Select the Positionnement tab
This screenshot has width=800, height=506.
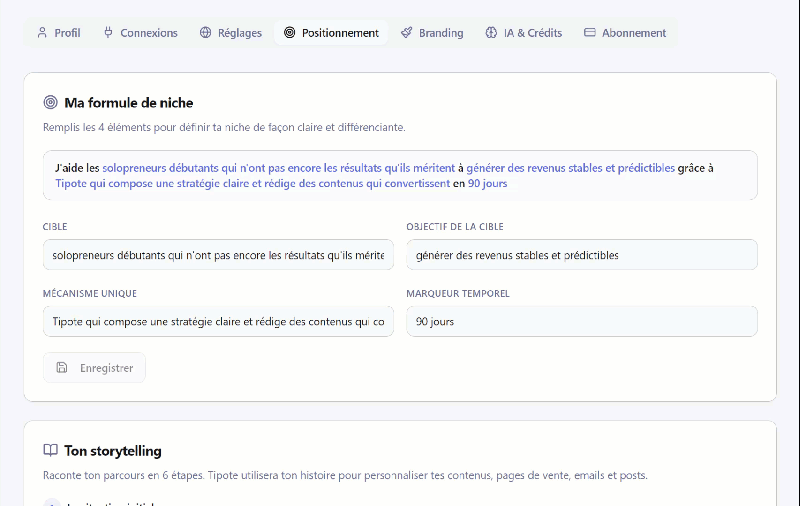coord(331,33)
